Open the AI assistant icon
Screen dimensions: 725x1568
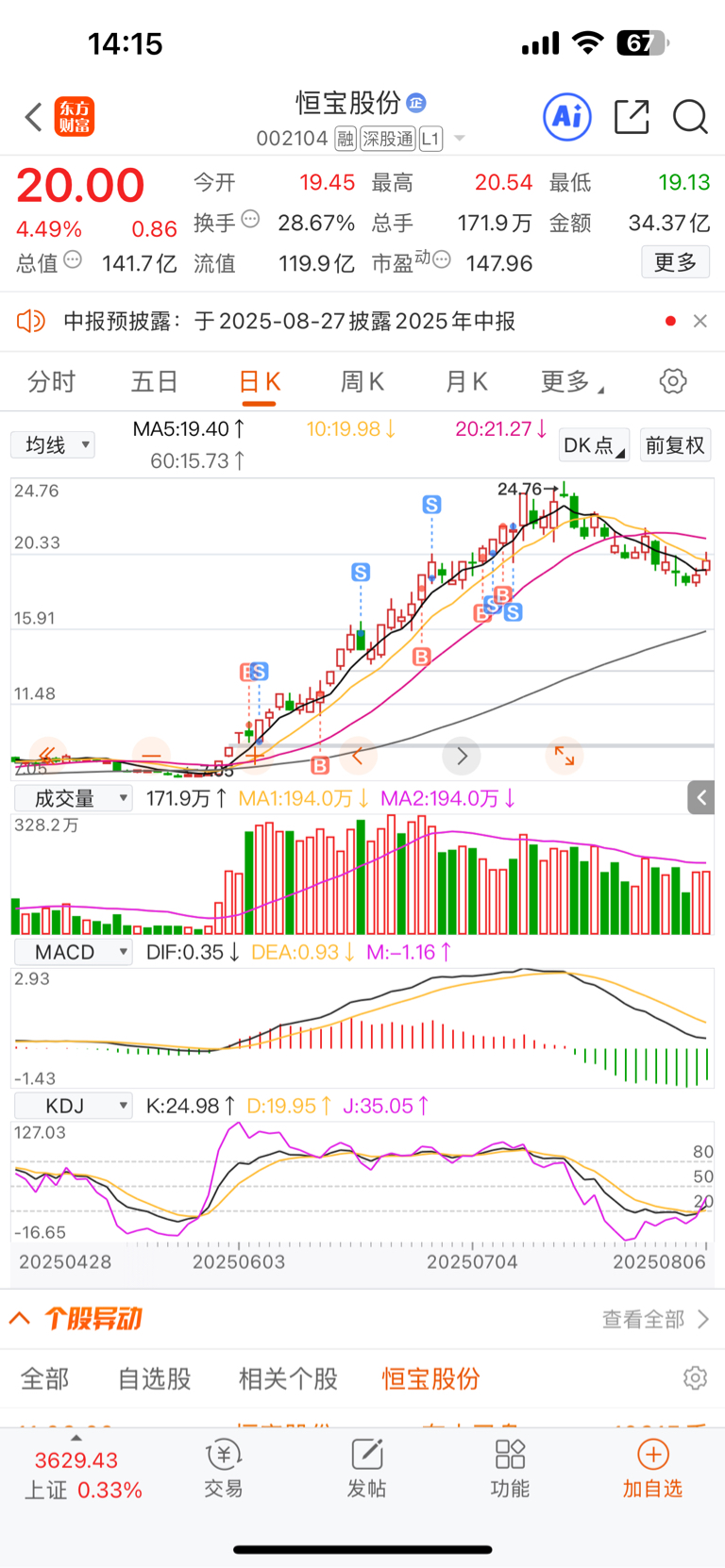[567, 117]
